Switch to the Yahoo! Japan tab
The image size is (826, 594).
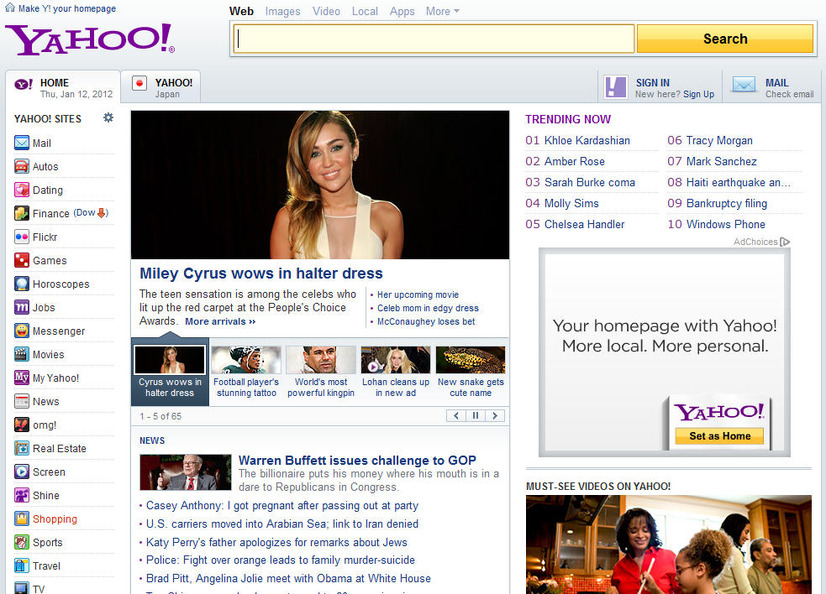pyautogui.click(x=161, y=87)
